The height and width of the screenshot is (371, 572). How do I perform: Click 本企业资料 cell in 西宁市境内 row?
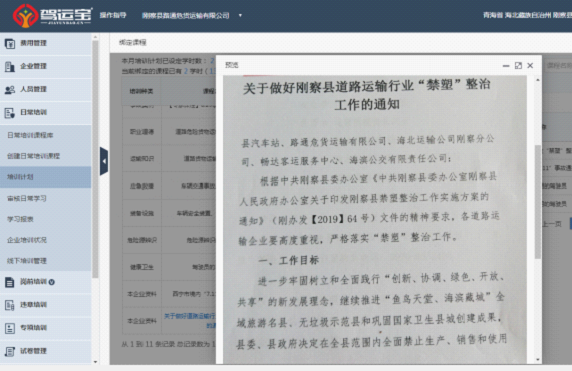click(142, 294)
